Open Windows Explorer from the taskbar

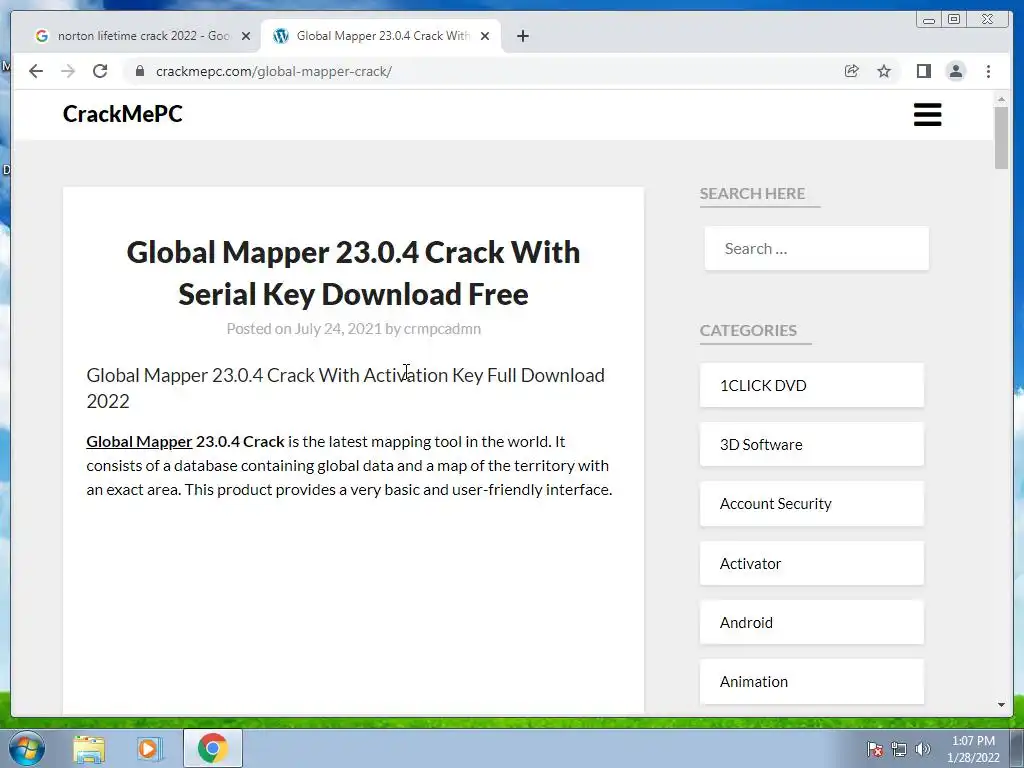point(89,749)
